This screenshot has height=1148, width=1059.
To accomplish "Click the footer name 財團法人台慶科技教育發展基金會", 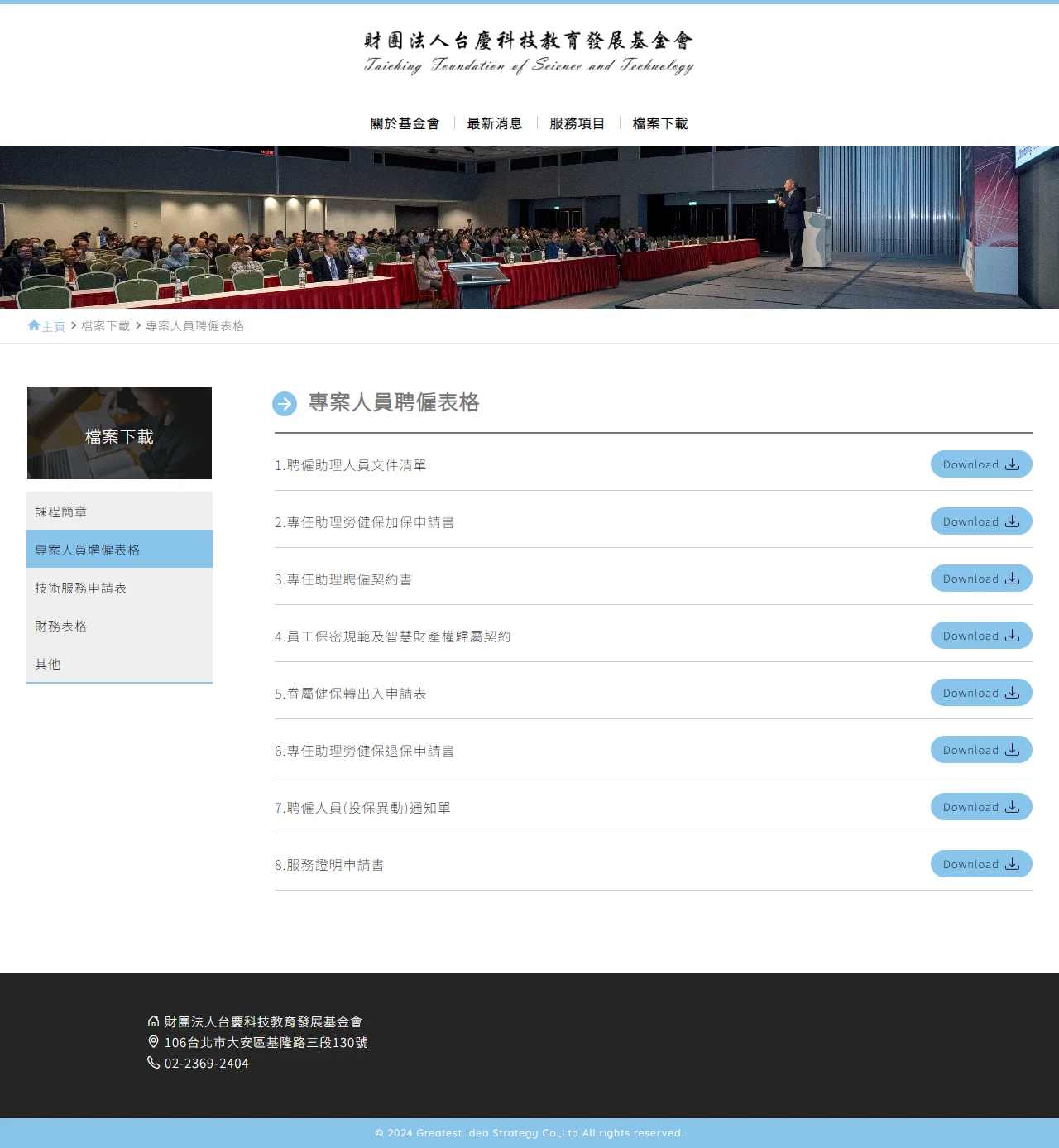I will click(263, 1022).
